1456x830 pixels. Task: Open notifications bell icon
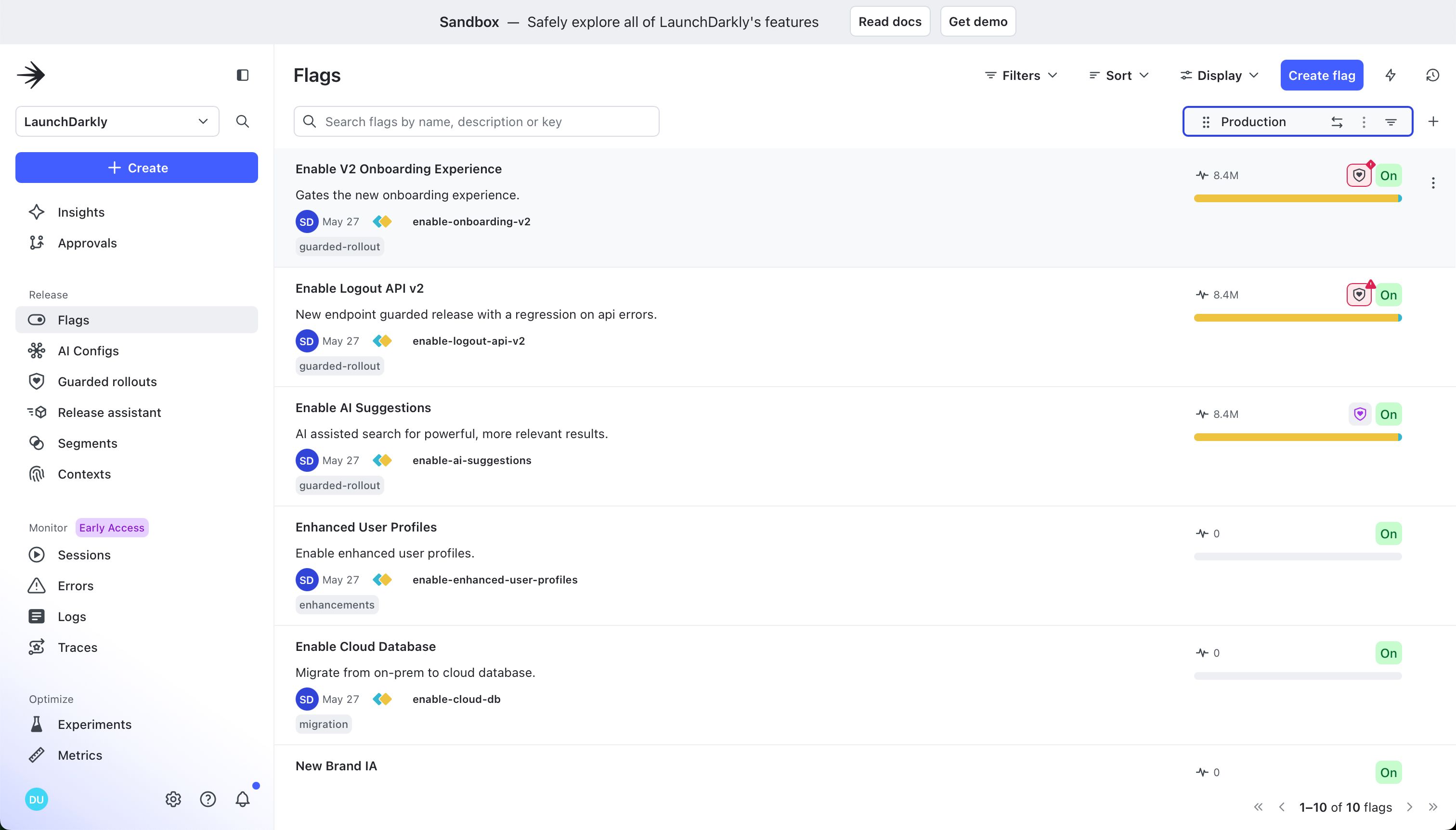(x=243, y=799)
